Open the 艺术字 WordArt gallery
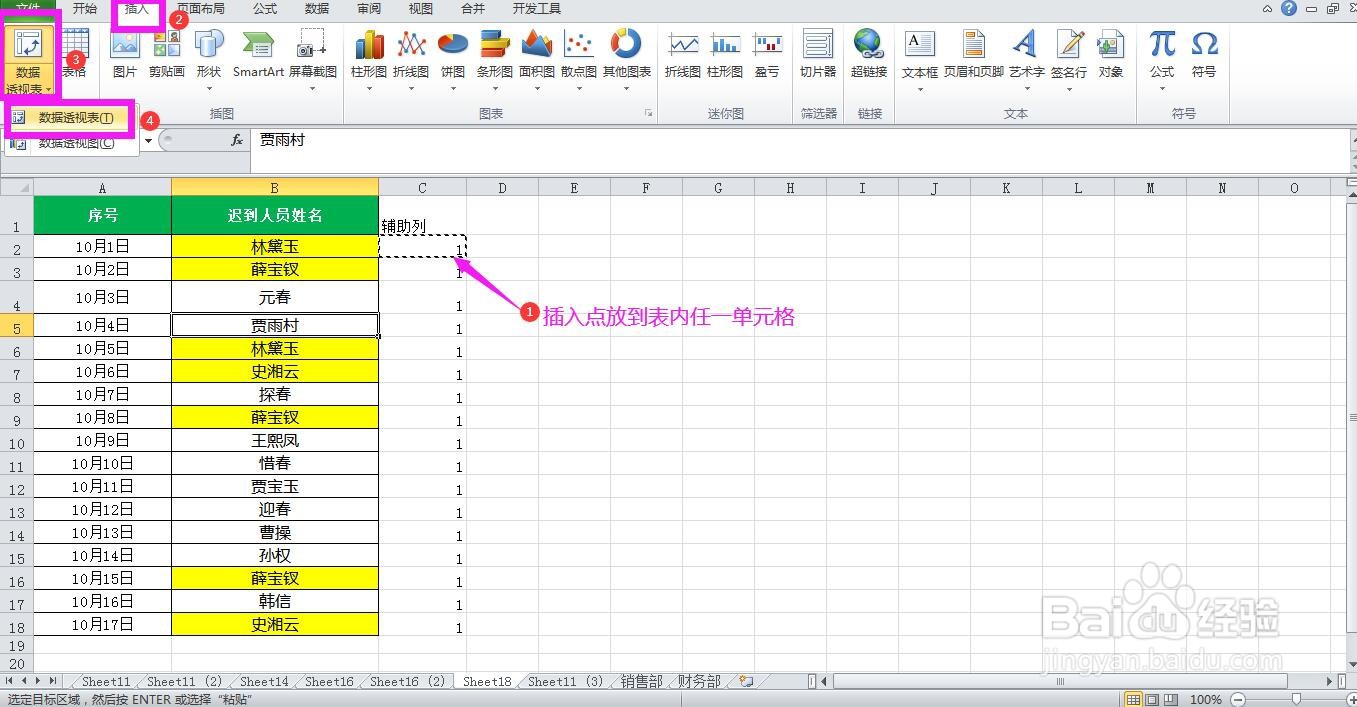 (x=1026, y=58)
